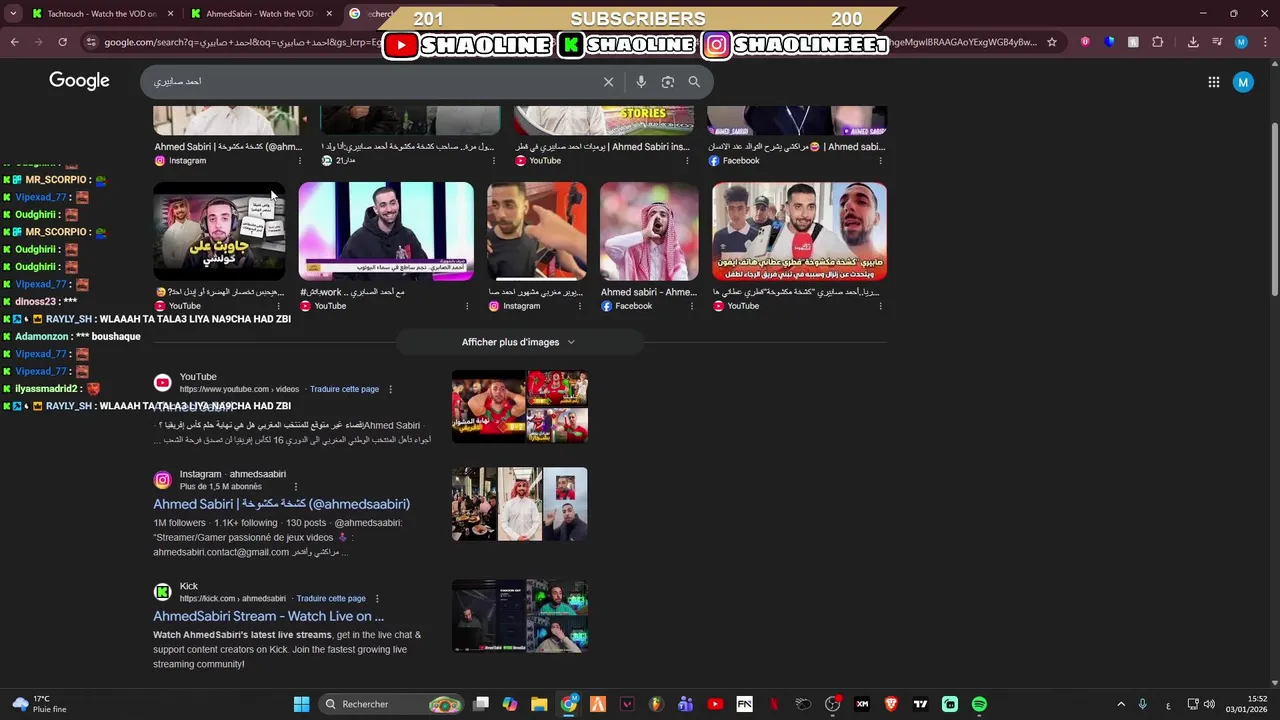The image size is (1280, 720).
Task: Open the yellow-text gaming YouTube thumbnail
Action: click(x=219, y=231)
